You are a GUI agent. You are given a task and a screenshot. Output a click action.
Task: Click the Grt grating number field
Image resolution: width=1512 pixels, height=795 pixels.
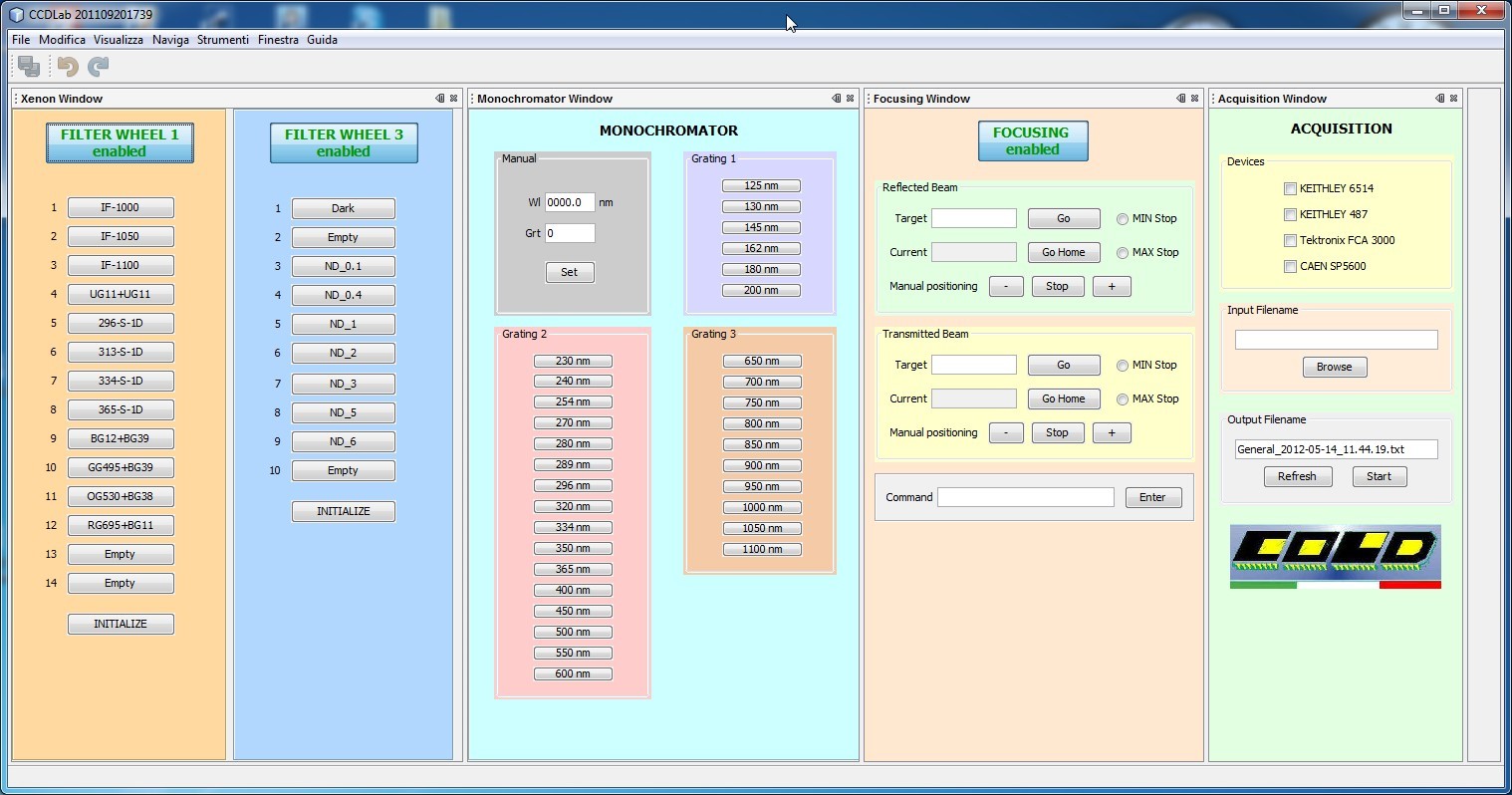pyautogui.click(x=570, y=233)
